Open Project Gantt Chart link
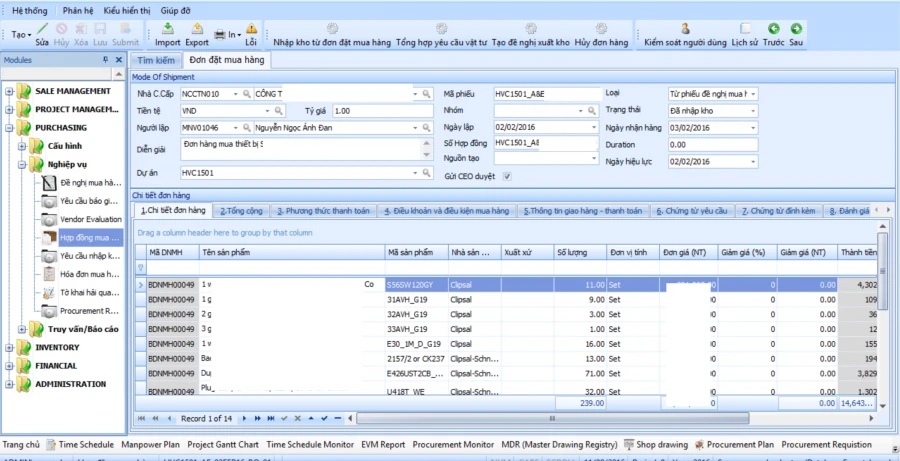The width and height of the screenshot is (900, 461). pos(223,444)
